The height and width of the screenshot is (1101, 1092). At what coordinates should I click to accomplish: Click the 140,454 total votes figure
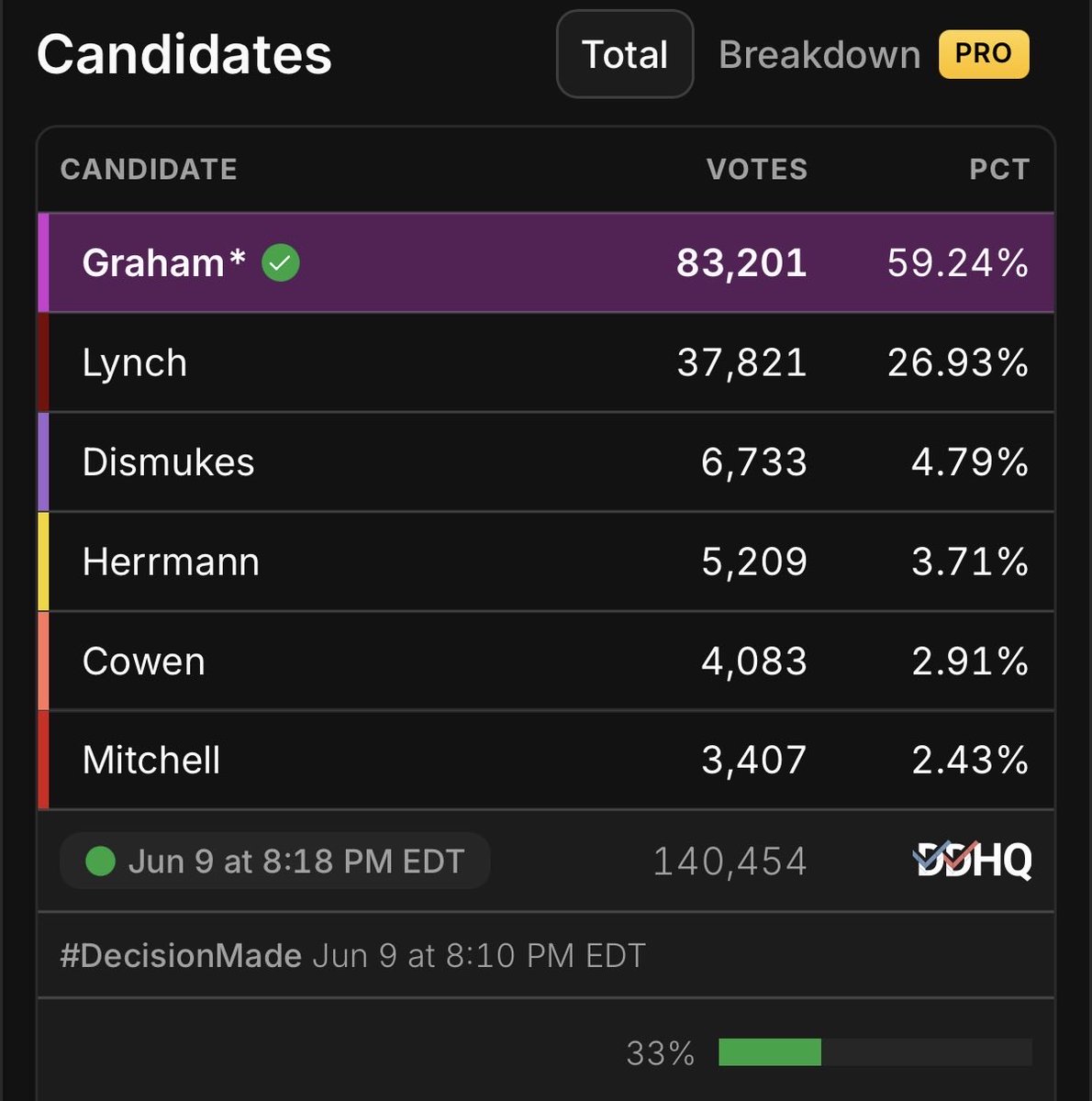coord(730,862)
